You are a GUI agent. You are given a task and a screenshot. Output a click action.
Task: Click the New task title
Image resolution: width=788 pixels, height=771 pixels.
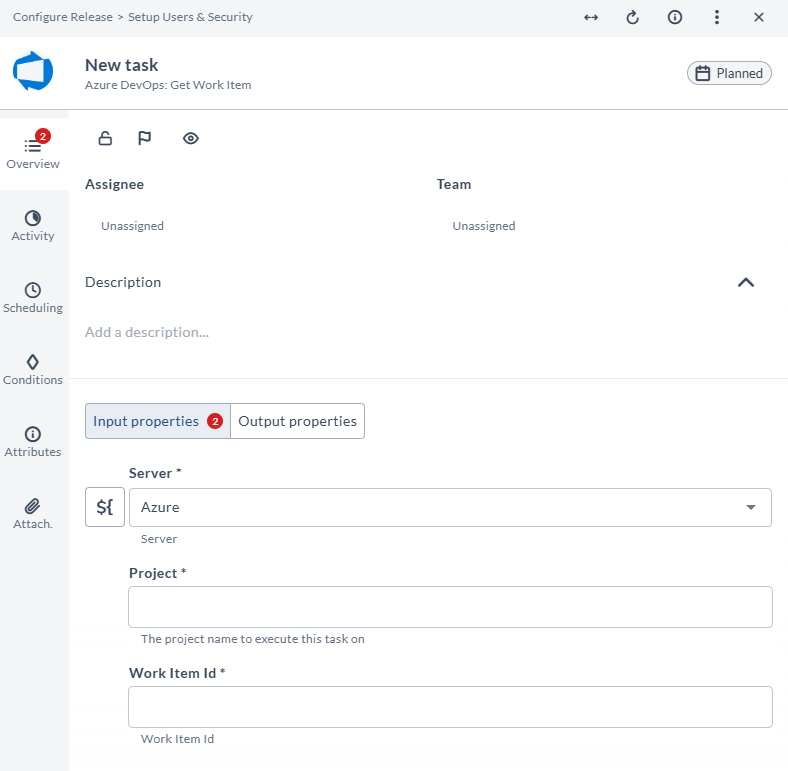coord(122,65)
